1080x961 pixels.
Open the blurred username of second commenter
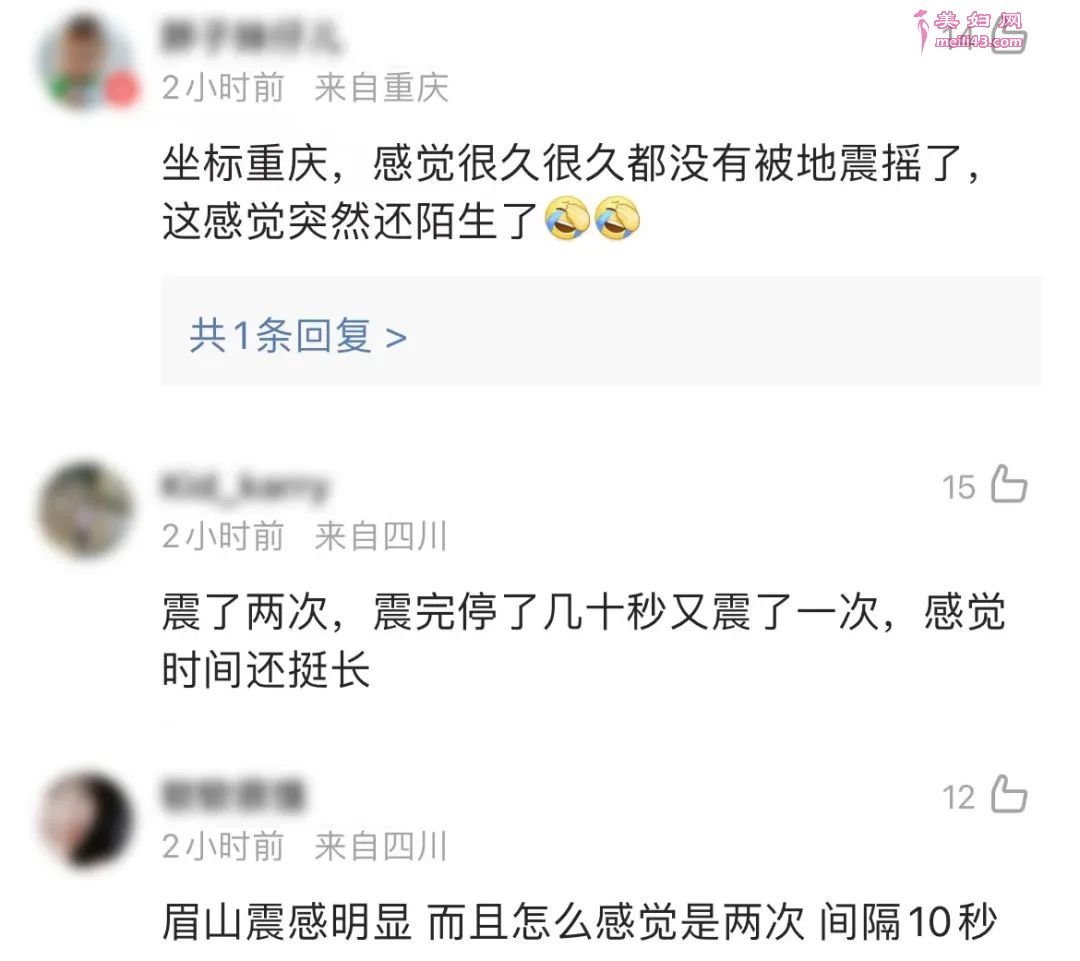tap(245, 486)
